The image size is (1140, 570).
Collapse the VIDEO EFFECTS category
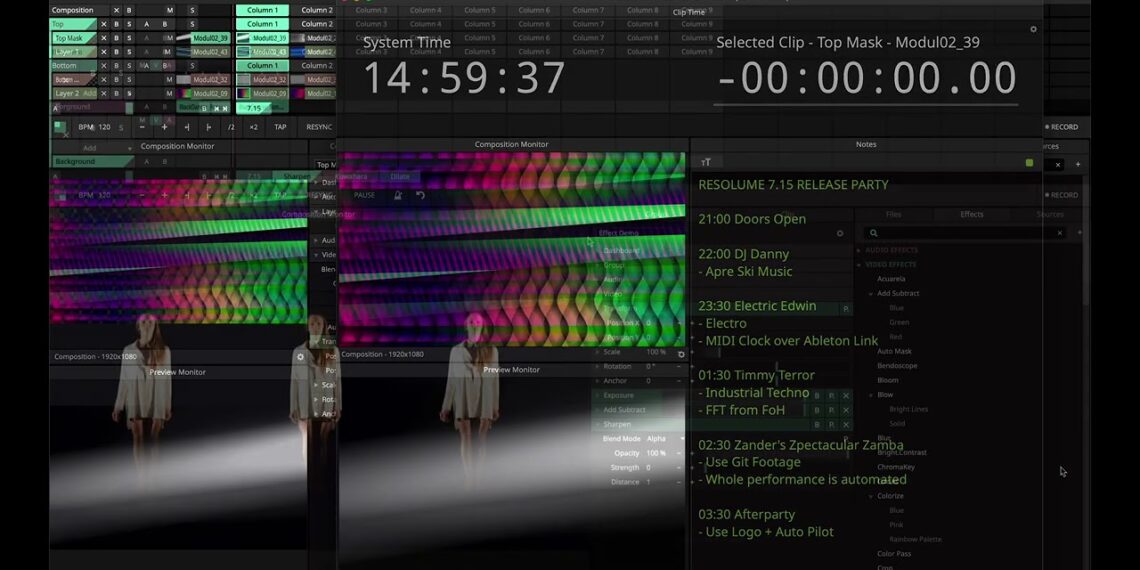pos(859,265)
